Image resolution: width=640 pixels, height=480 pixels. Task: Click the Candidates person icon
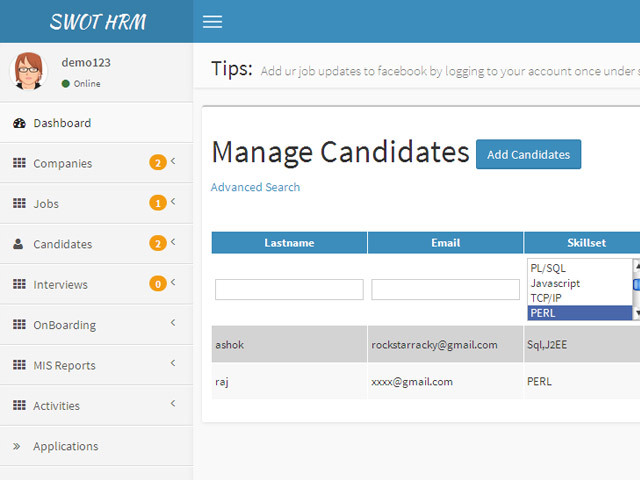[x=19, y=244]
